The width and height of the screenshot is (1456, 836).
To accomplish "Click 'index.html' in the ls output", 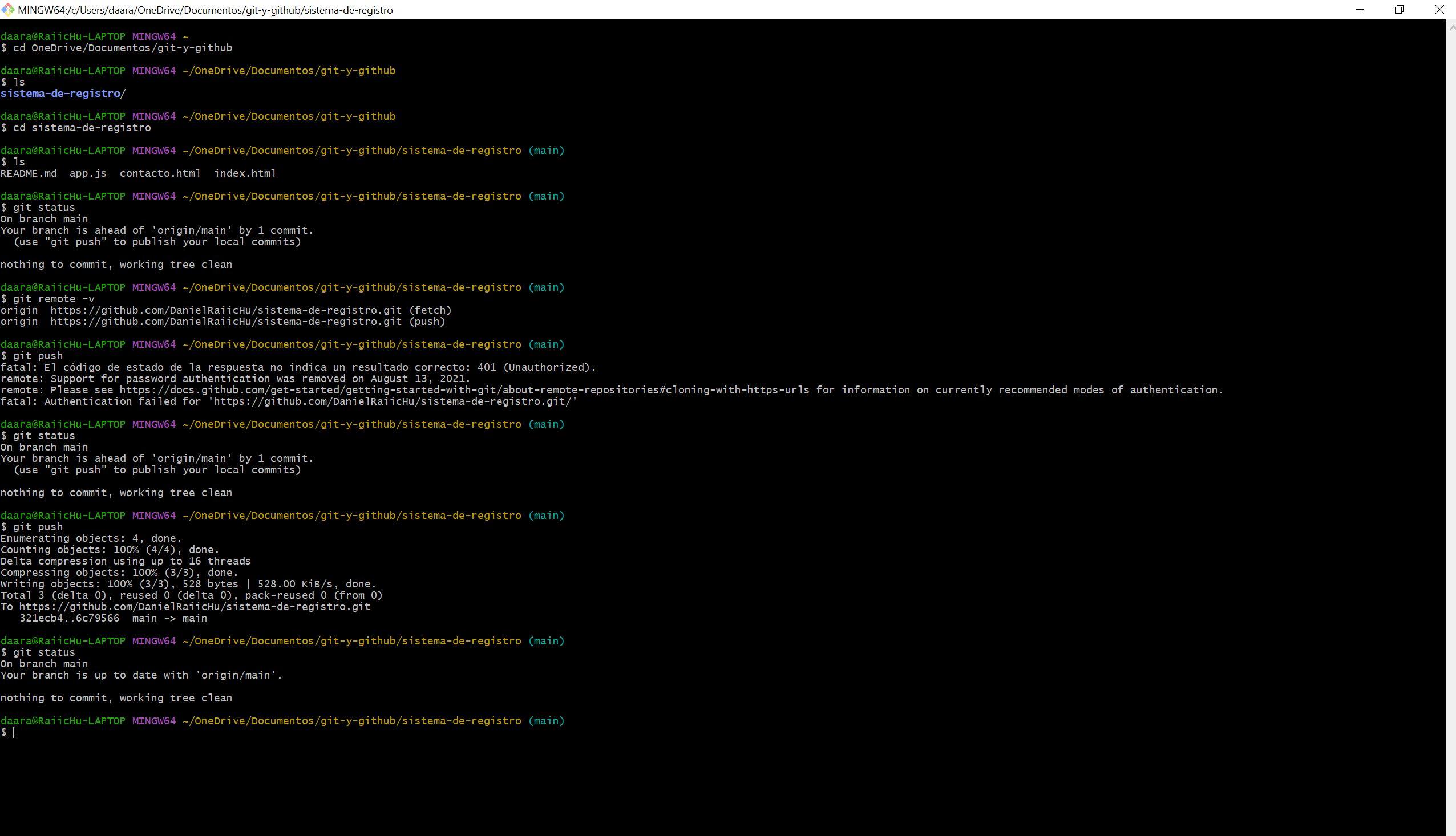I will [x=245, y=173].
